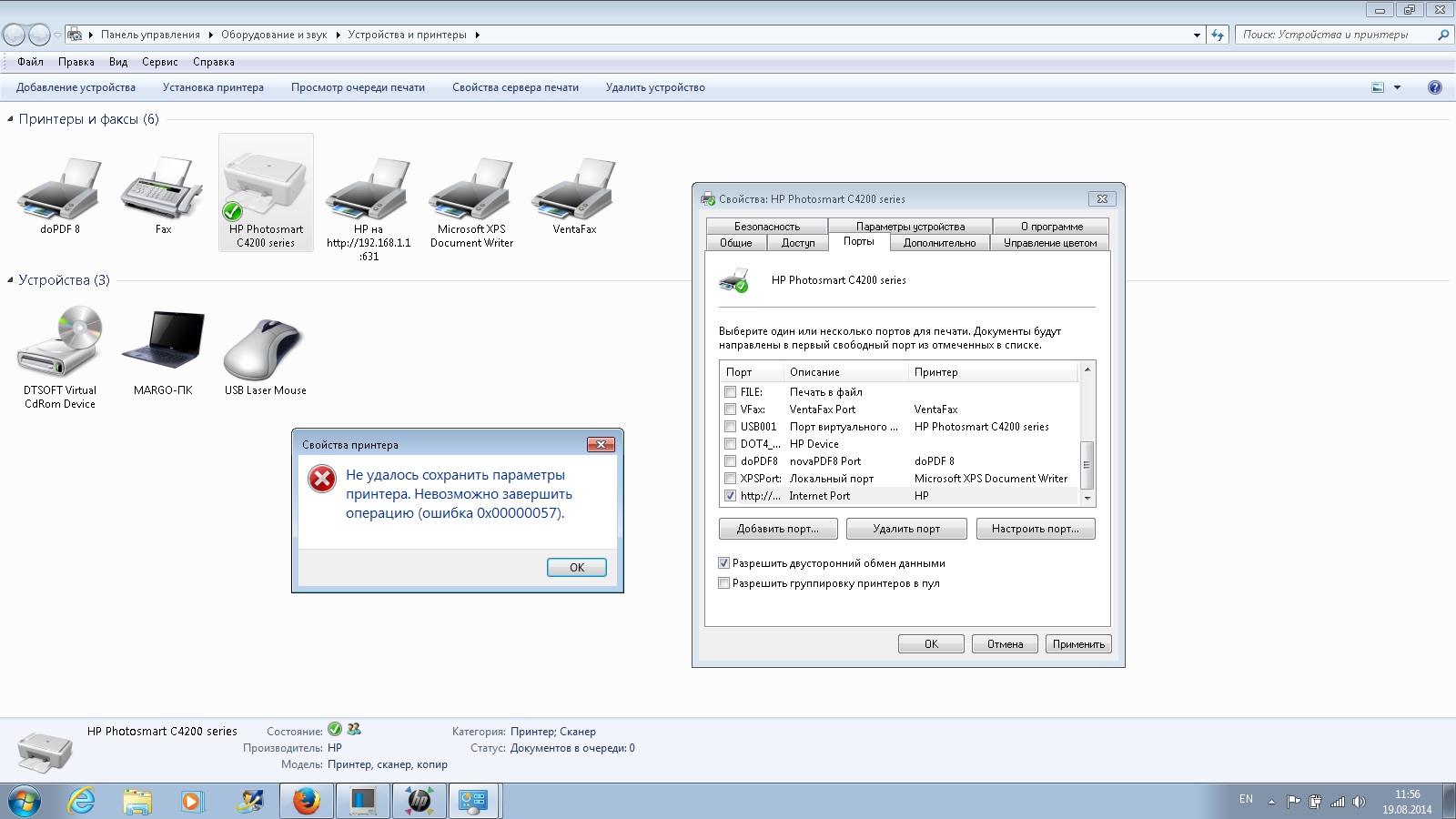This screenshot has height=819, width=1456.
Task: Open the Файл menu
Action: click(x=30, y=62)
